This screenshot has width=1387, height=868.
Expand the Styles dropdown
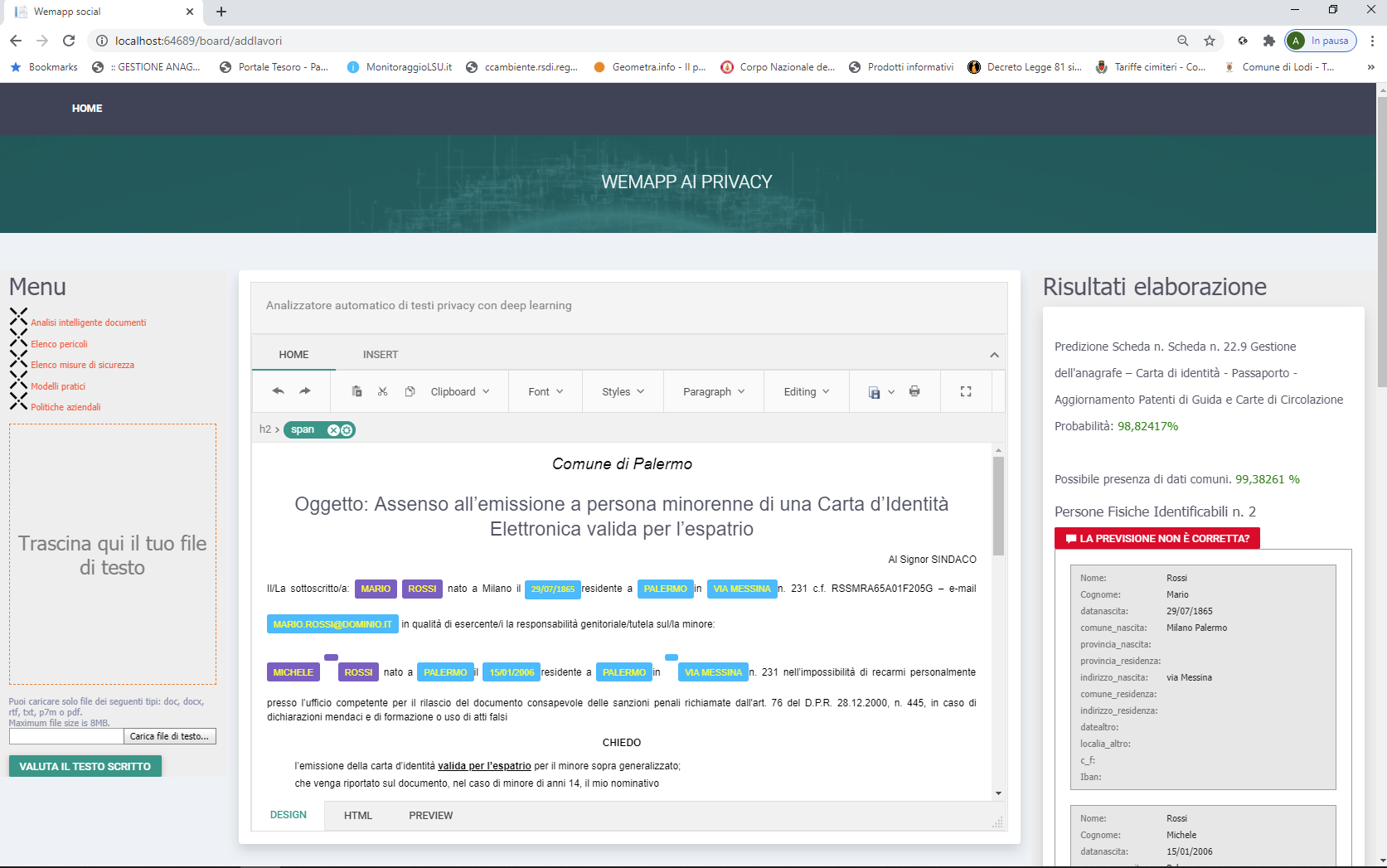pyautogui.click(x=623, y=391)
